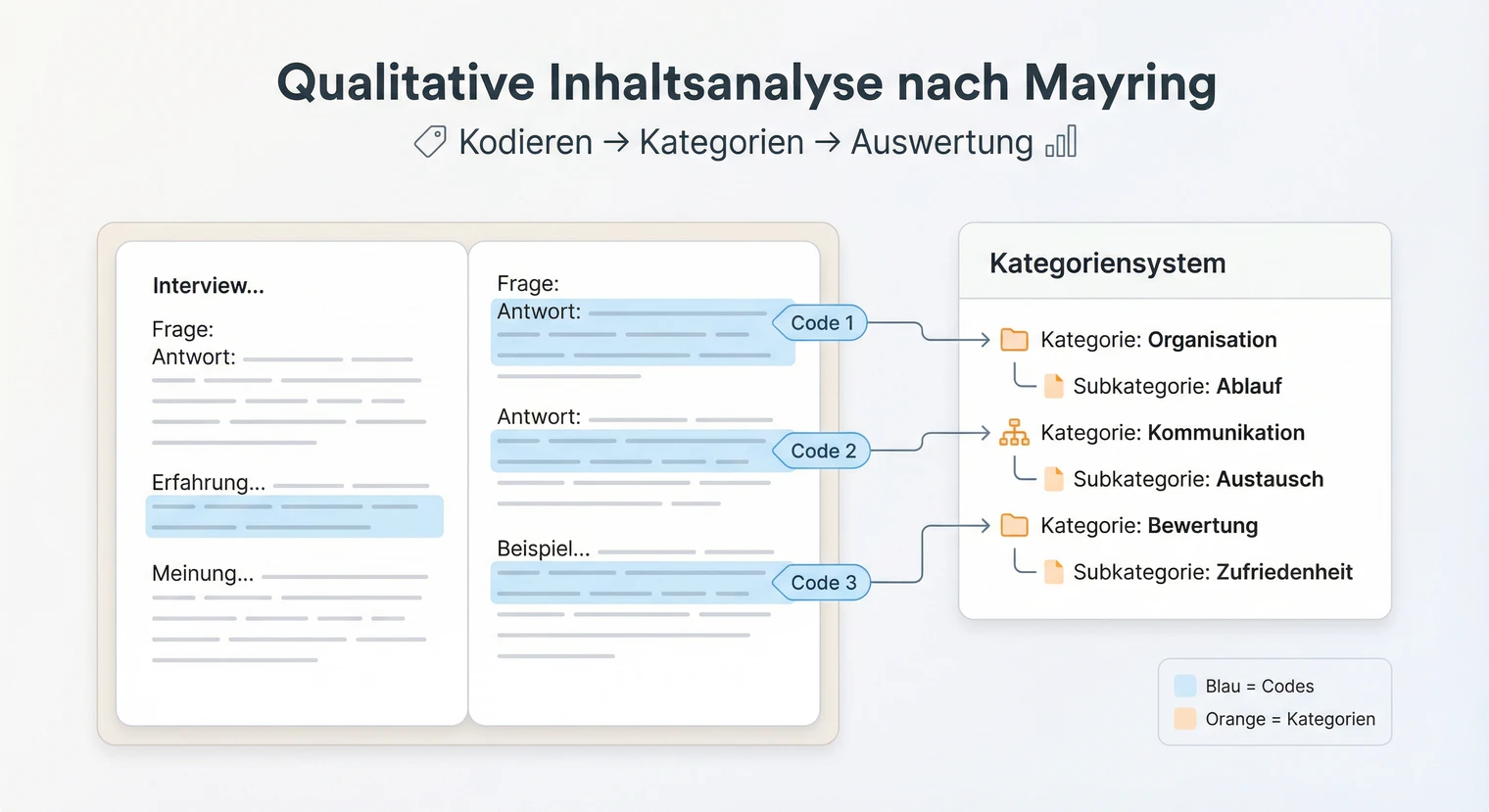Select the Code 2 badge
The image size is (1489, 812).
coord(821,451)
